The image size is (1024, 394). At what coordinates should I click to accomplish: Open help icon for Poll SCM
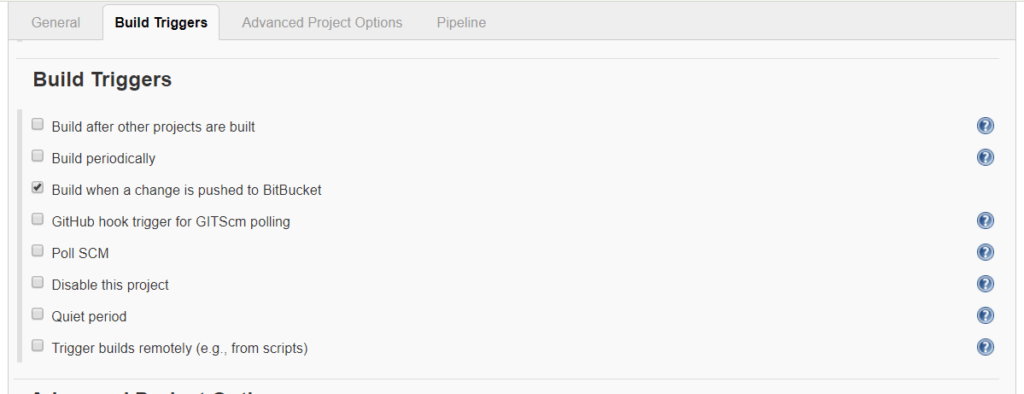[x=985, y=252]
